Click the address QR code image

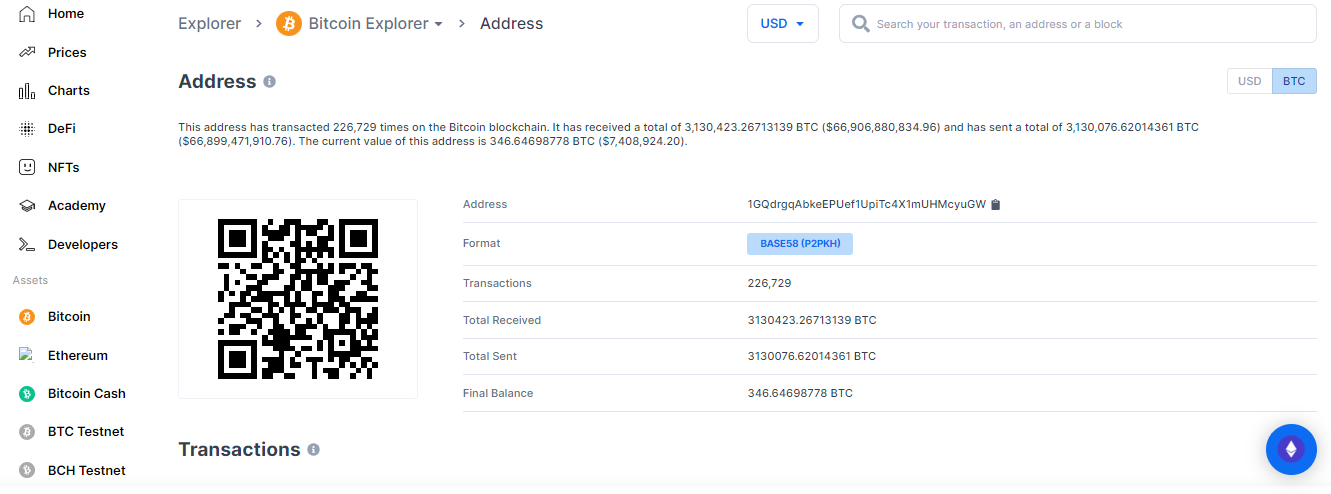click(x=298, y=299)
